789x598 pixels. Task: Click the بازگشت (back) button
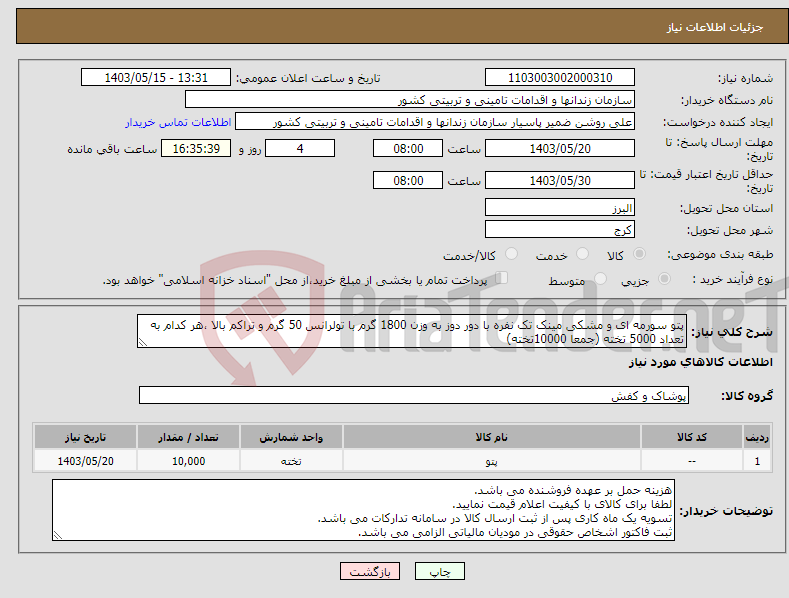(370, 571)
